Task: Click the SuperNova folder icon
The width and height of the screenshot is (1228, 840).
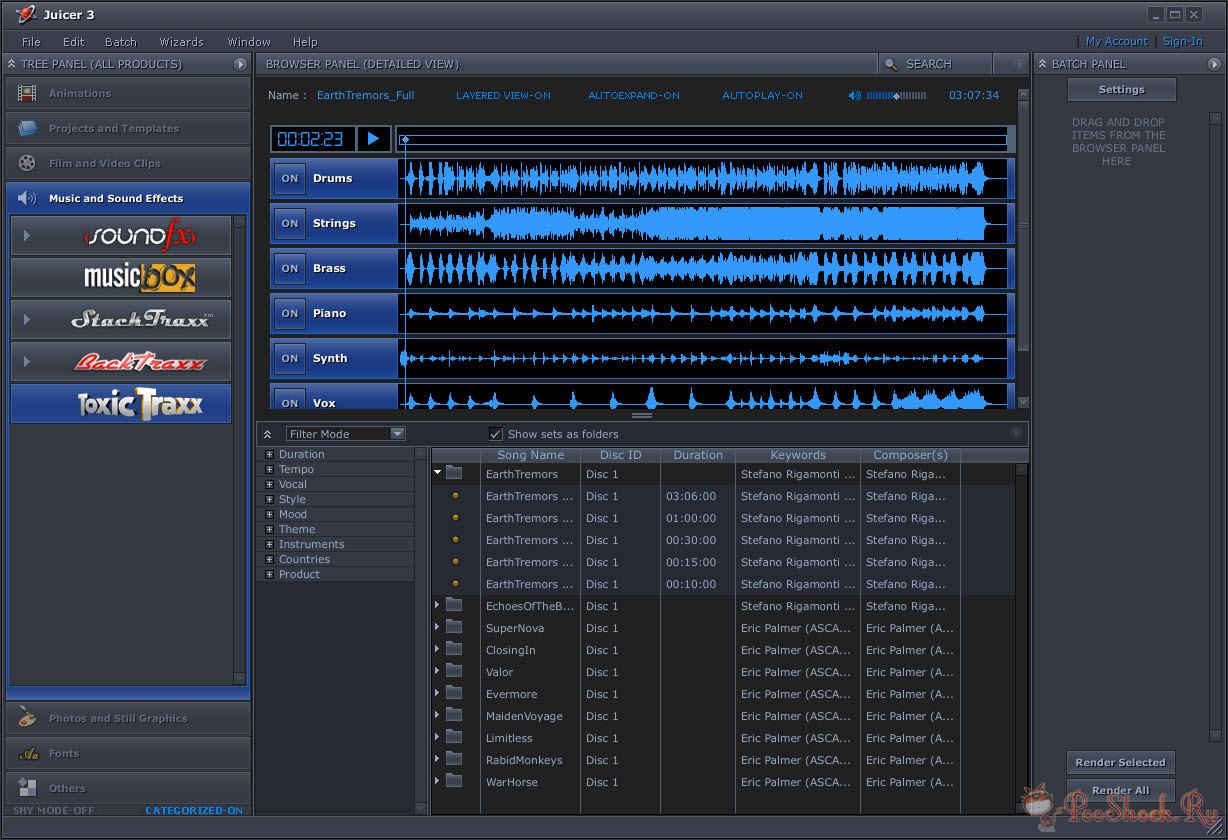Action: point(454,627)
